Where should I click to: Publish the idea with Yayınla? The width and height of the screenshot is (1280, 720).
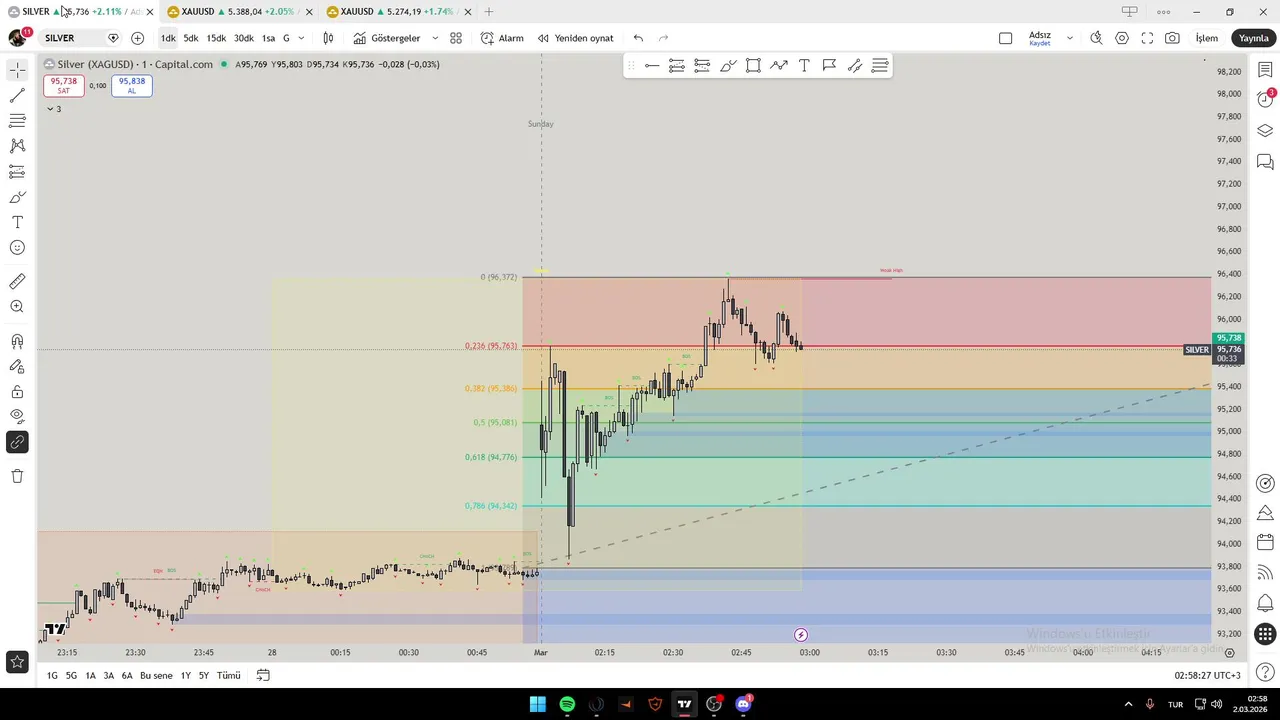1254,38
